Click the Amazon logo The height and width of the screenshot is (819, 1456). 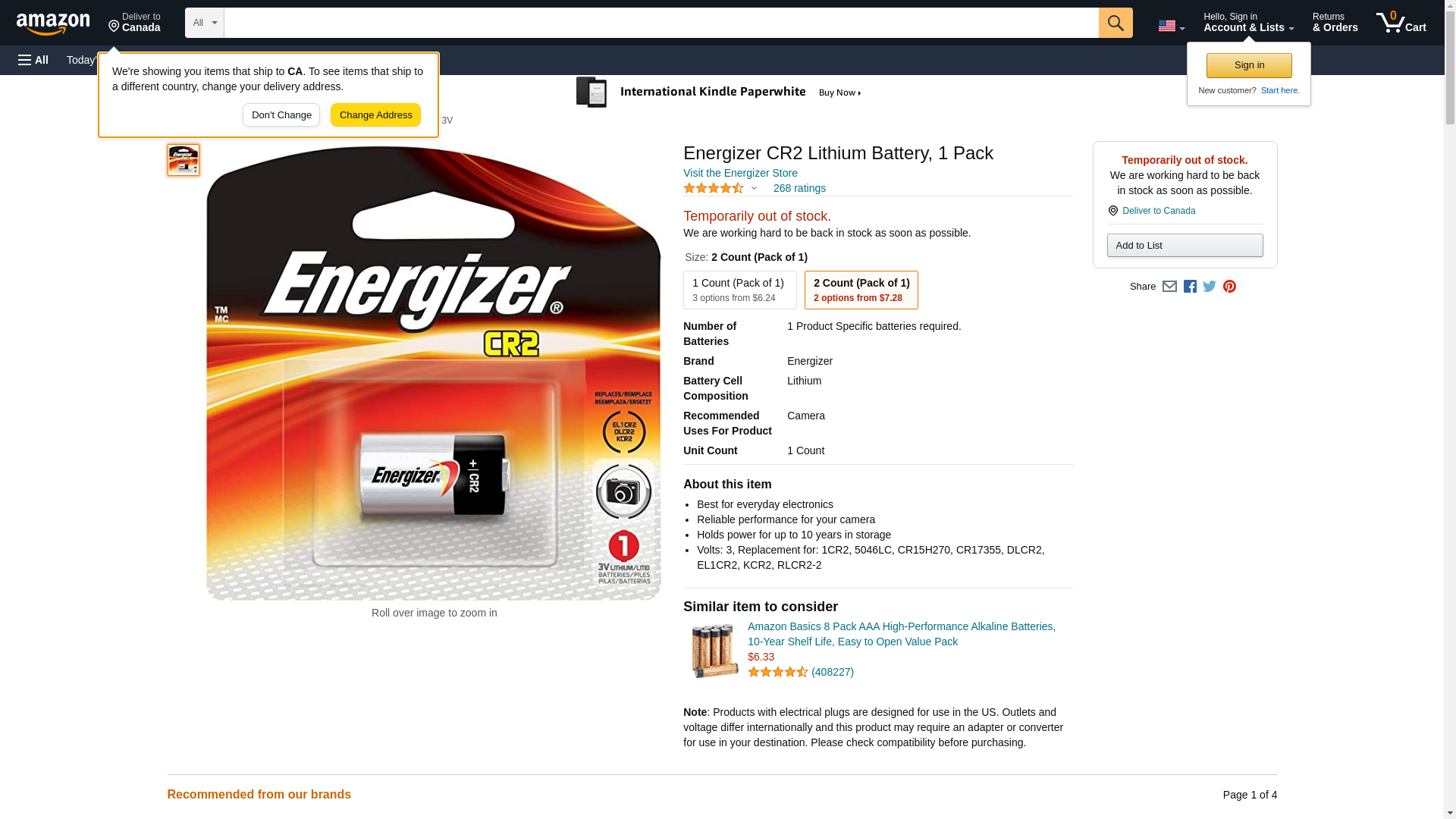pos(53,24)
